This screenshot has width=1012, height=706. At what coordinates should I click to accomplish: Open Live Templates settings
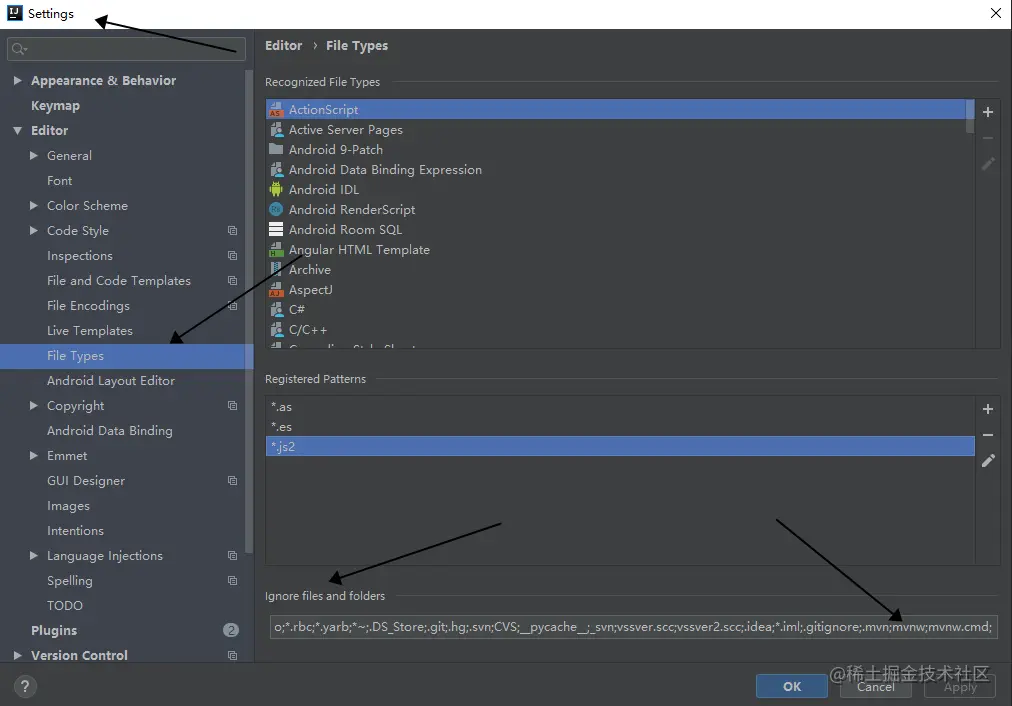pos(90,330)
